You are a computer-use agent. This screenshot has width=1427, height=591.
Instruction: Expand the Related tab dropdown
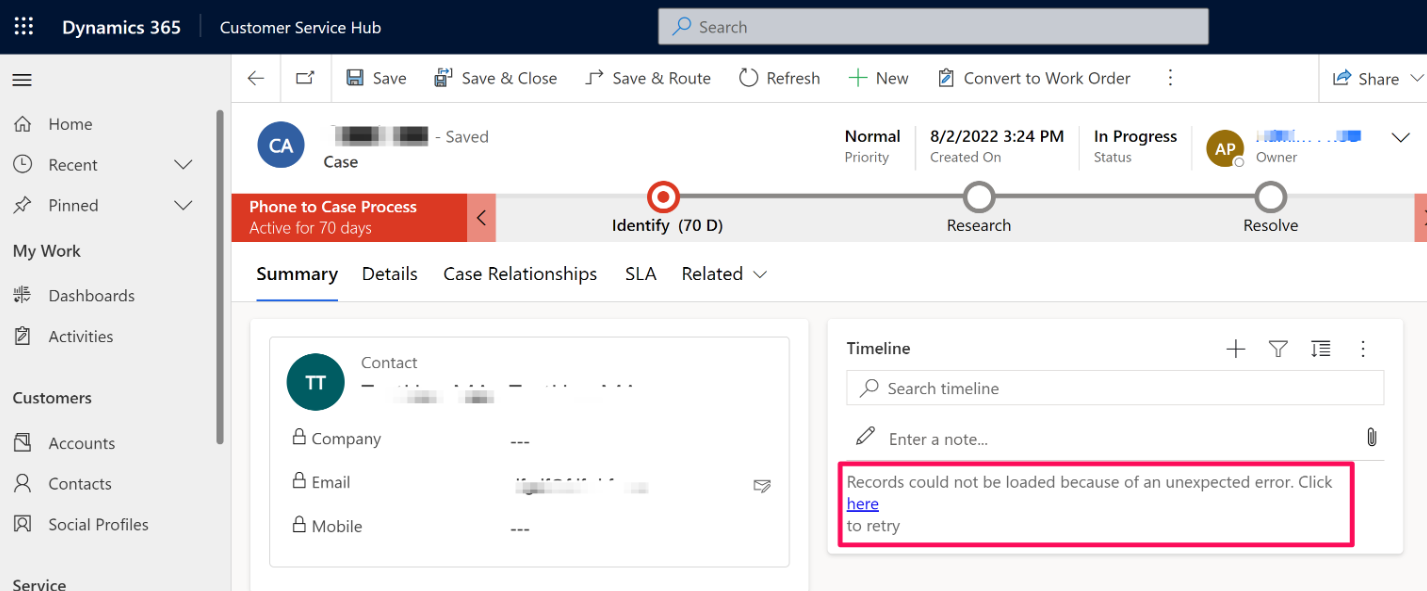tap(725, 274)
